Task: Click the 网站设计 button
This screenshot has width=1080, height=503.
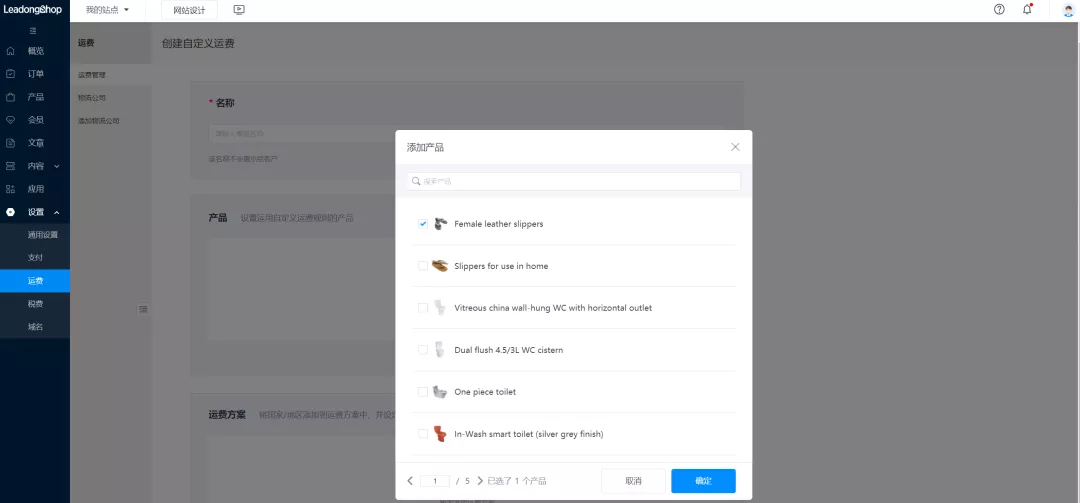Action: (189, 10)
